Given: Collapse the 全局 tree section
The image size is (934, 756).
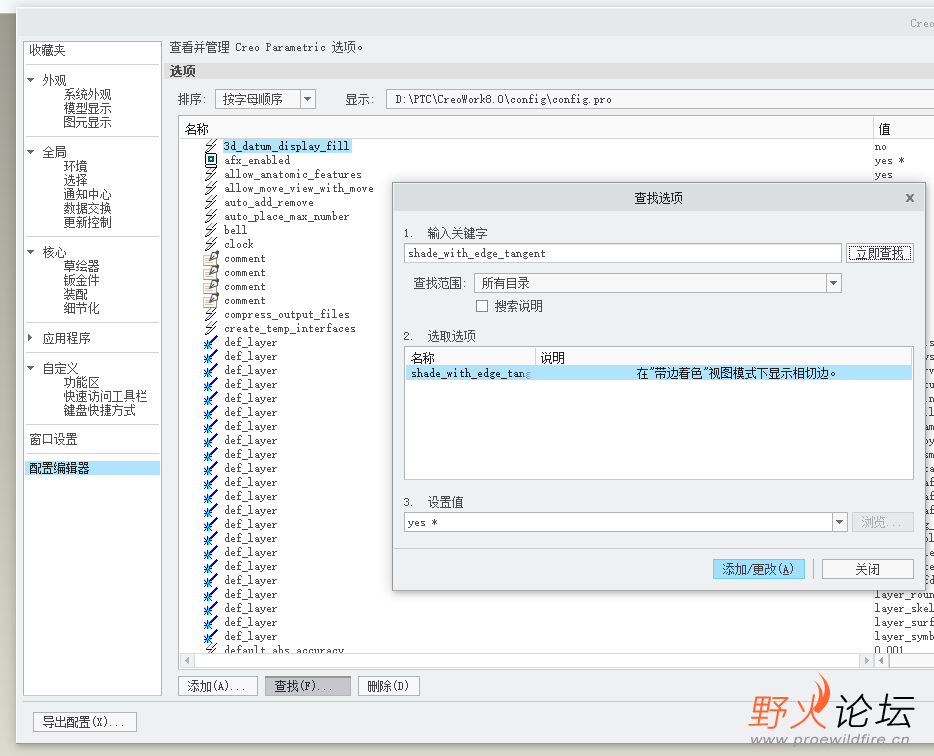Looking at the screenshot, I should point(31,152).
